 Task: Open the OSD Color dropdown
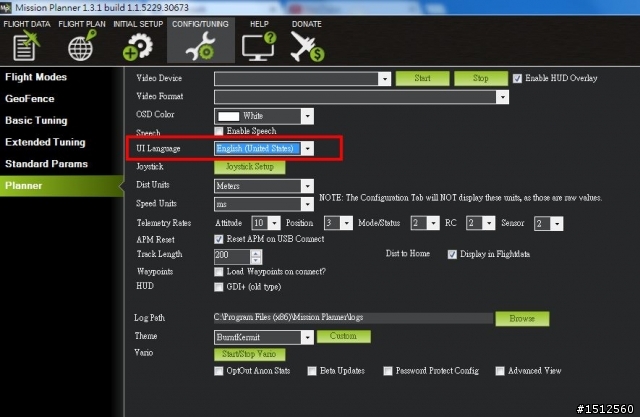pos(307,116)
